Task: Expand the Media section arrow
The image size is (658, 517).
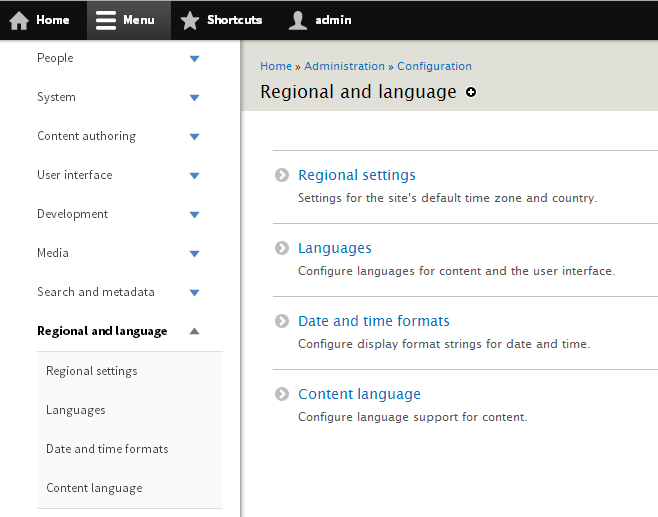Action: pos(194,254)
